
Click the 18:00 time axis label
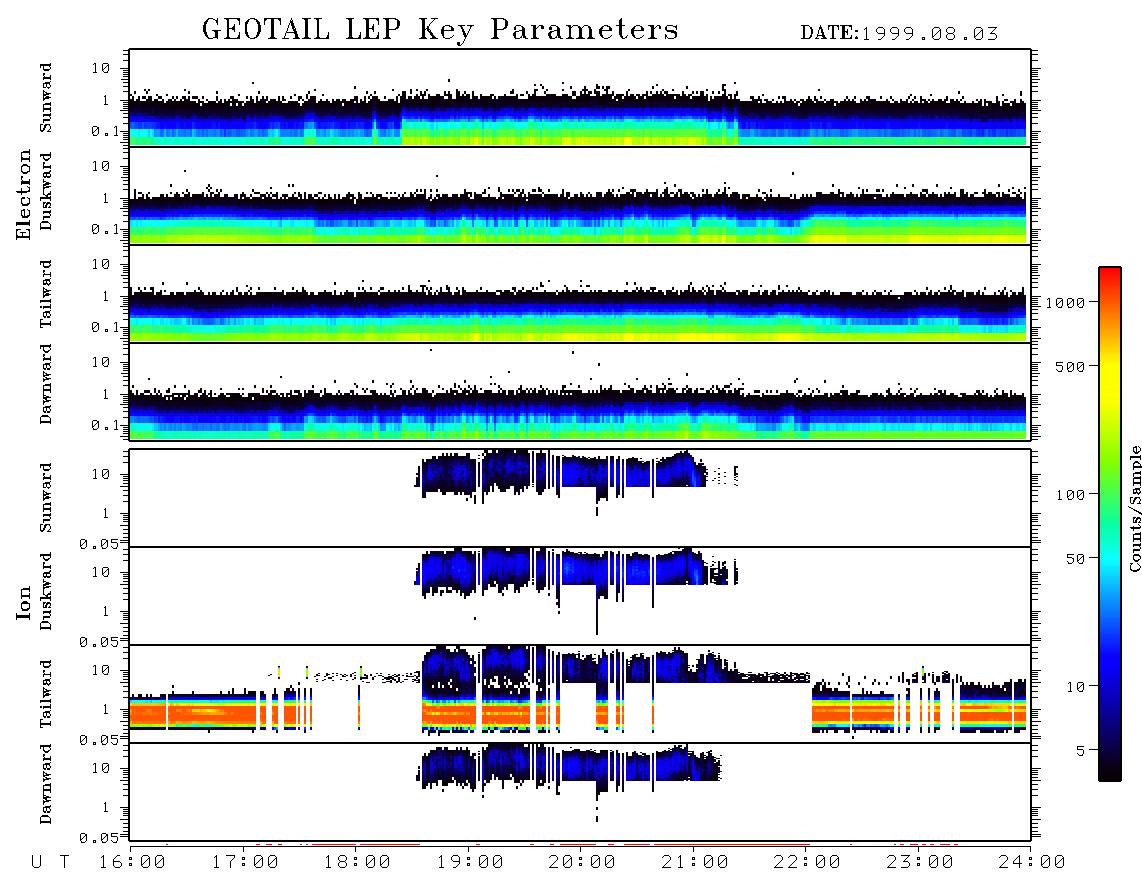click(358, 862)
